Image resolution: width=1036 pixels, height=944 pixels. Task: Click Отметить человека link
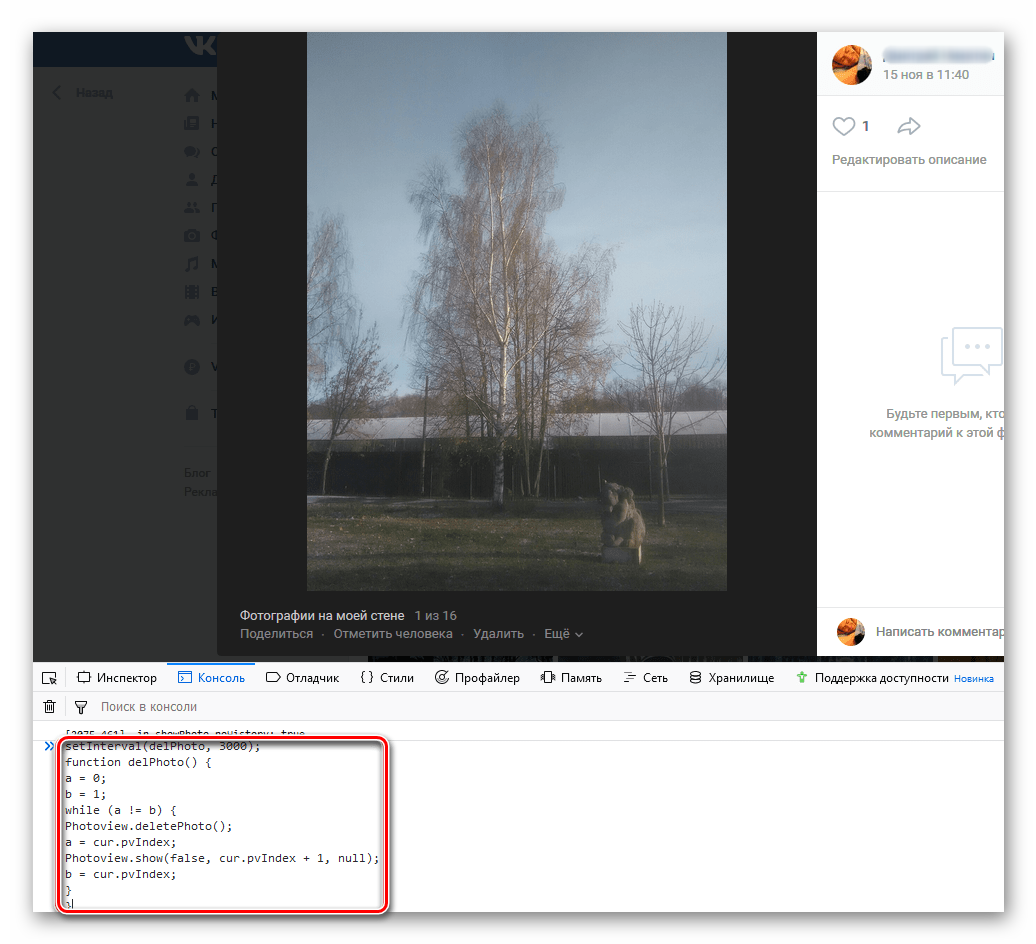coord(393,634)
